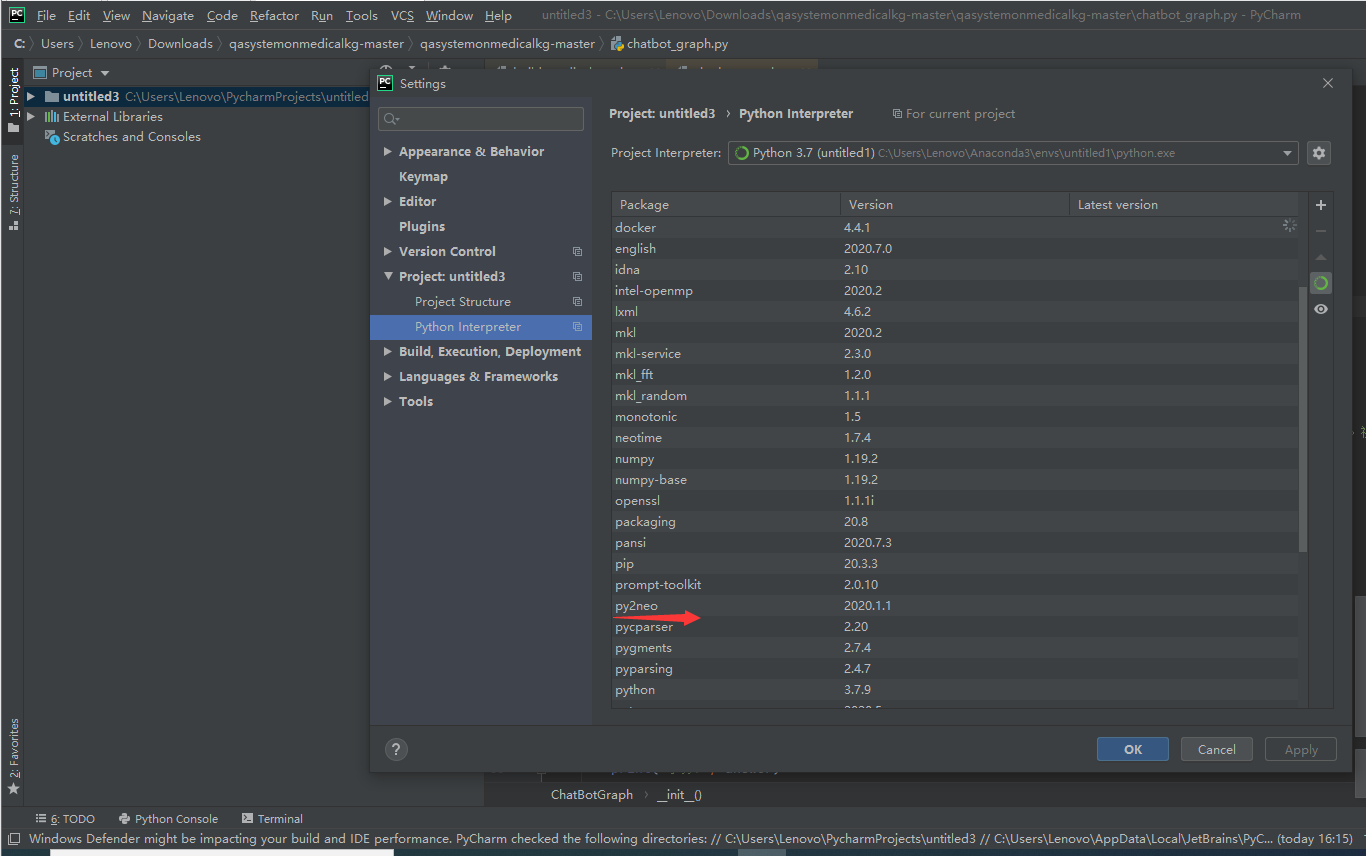Click the upgrade package arrow icon

click(x=1320, y=257)
